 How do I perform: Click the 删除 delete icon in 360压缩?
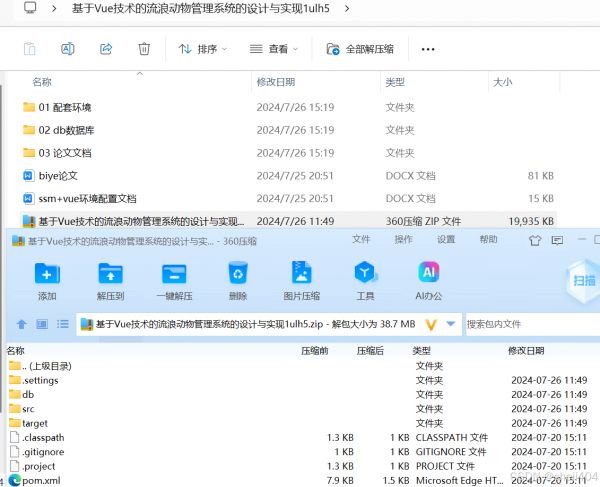(x=238, y=281)
